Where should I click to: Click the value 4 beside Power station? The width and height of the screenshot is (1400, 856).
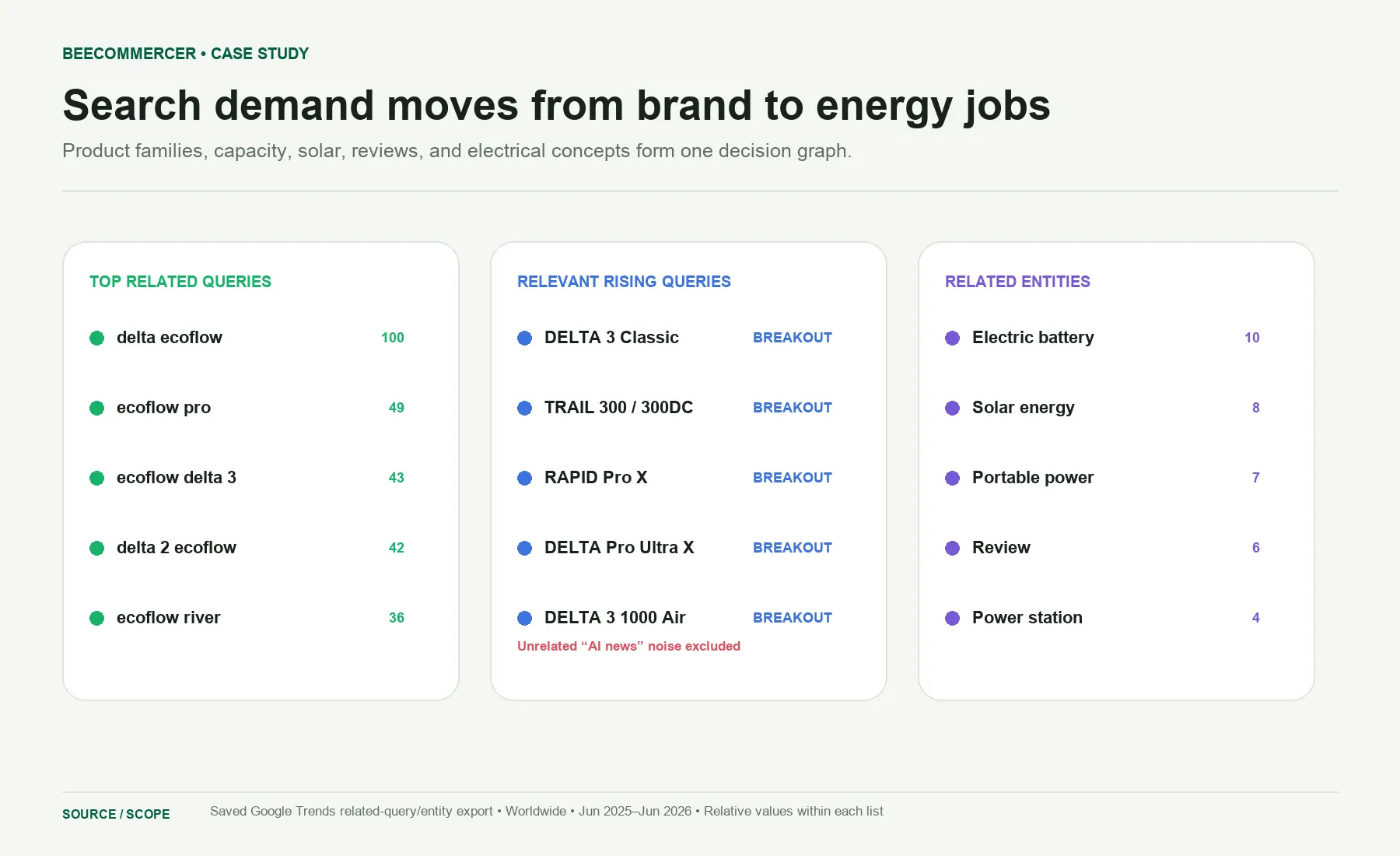click(x=1256, y=618)
